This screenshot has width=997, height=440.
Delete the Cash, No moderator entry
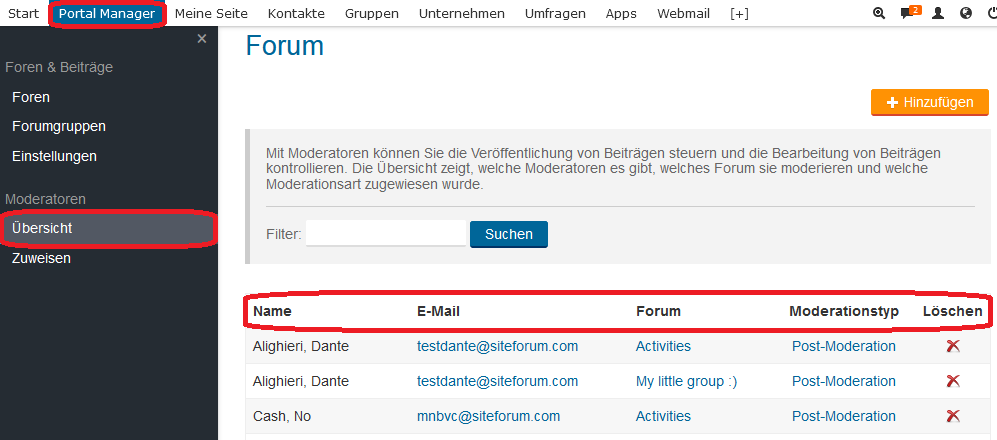point(953,416)
